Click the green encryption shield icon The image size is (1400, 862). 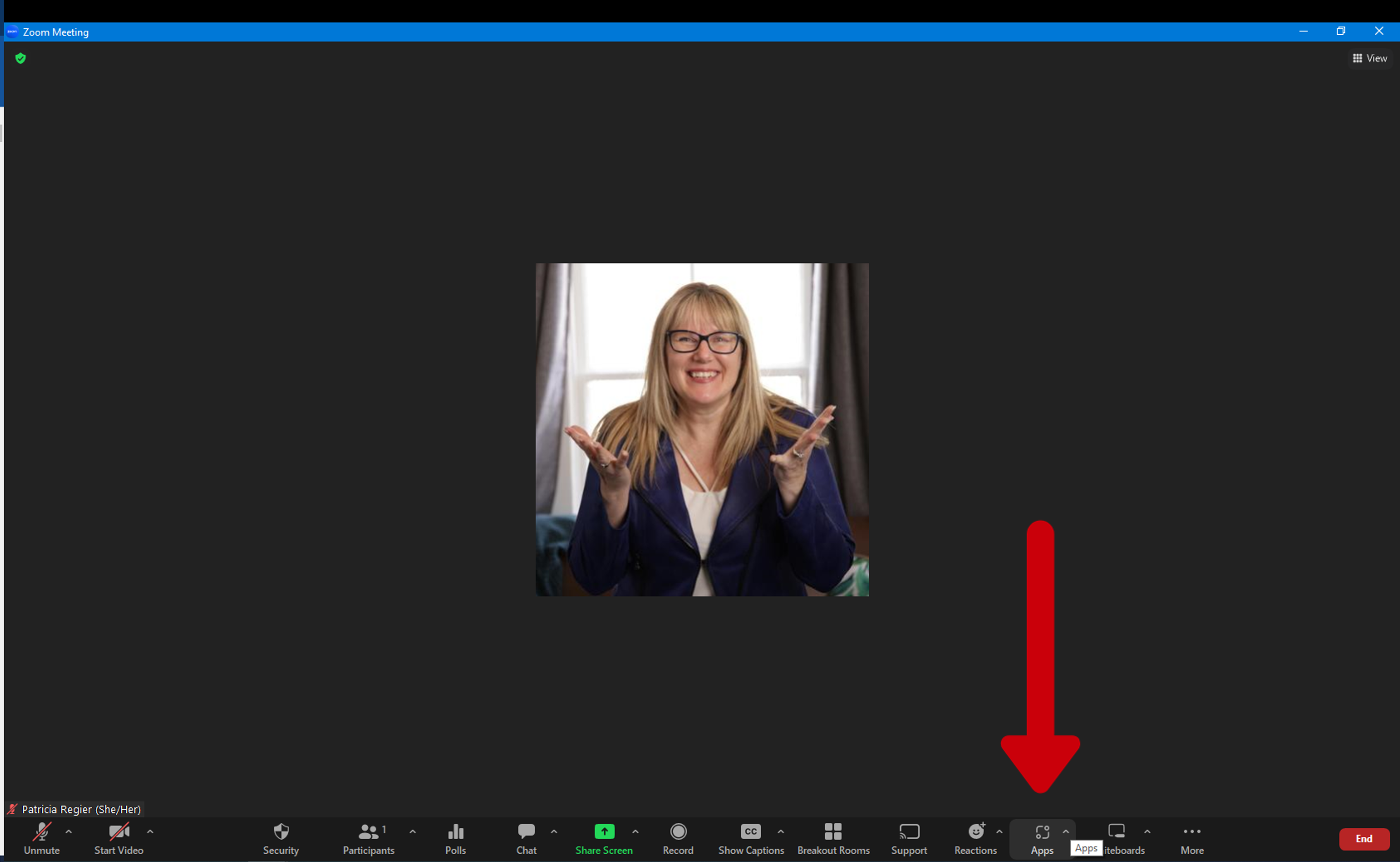[21, 58]
